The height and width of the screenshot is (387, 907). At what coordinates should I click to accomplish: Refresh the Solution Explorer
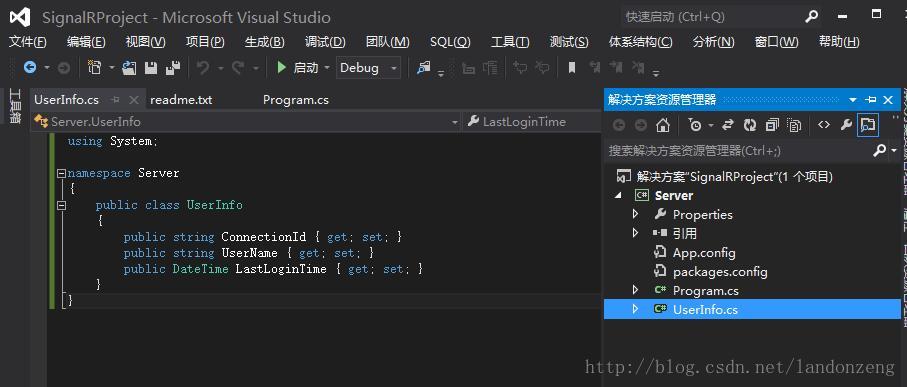coord(750,125)
